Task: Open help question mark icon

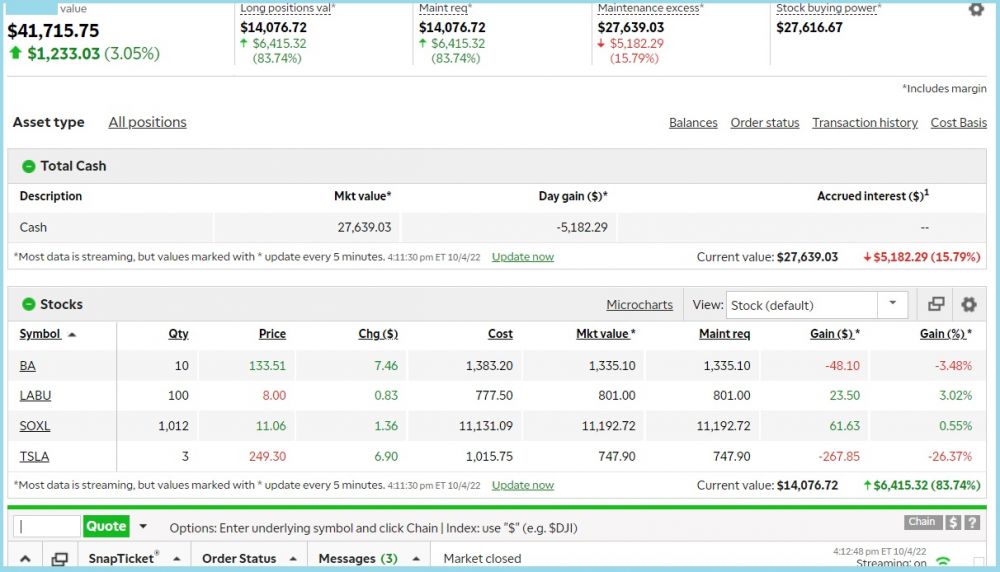Action: coord(971,522)
